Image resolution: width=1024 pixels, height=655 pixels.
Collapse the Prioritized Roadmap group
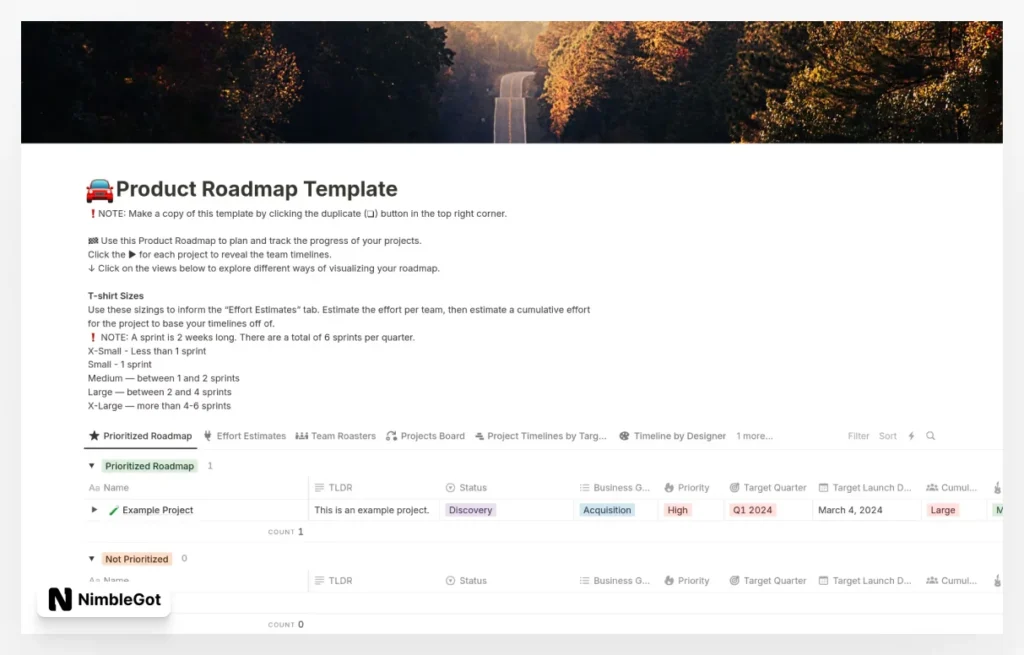click(x=92, y=466)
